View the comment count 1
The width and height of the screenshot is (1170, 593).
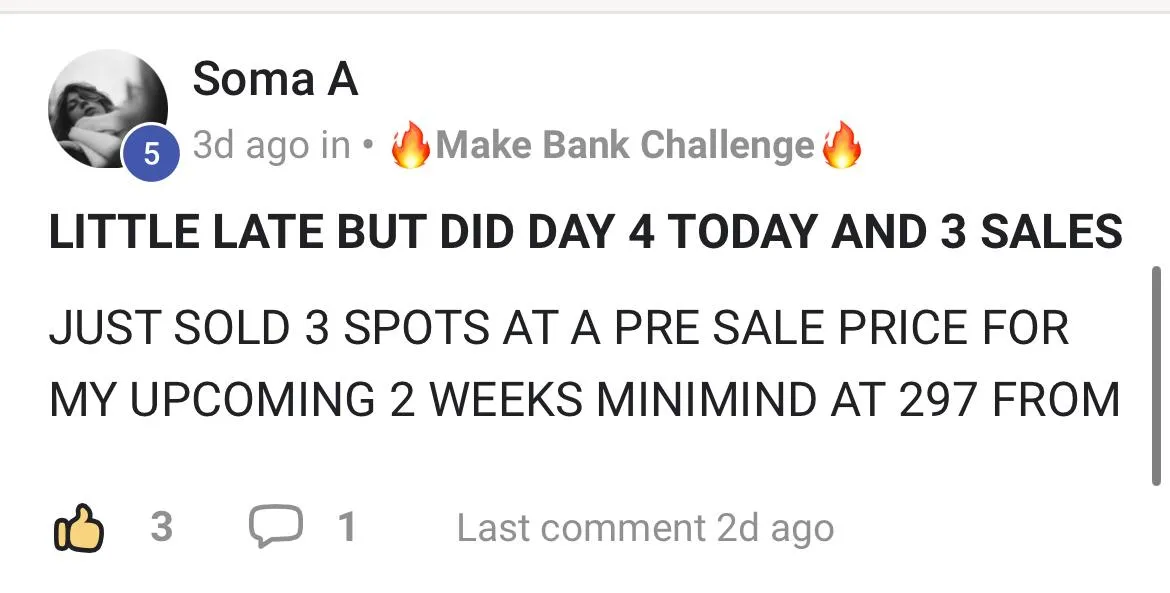click(x=346, y=527)
